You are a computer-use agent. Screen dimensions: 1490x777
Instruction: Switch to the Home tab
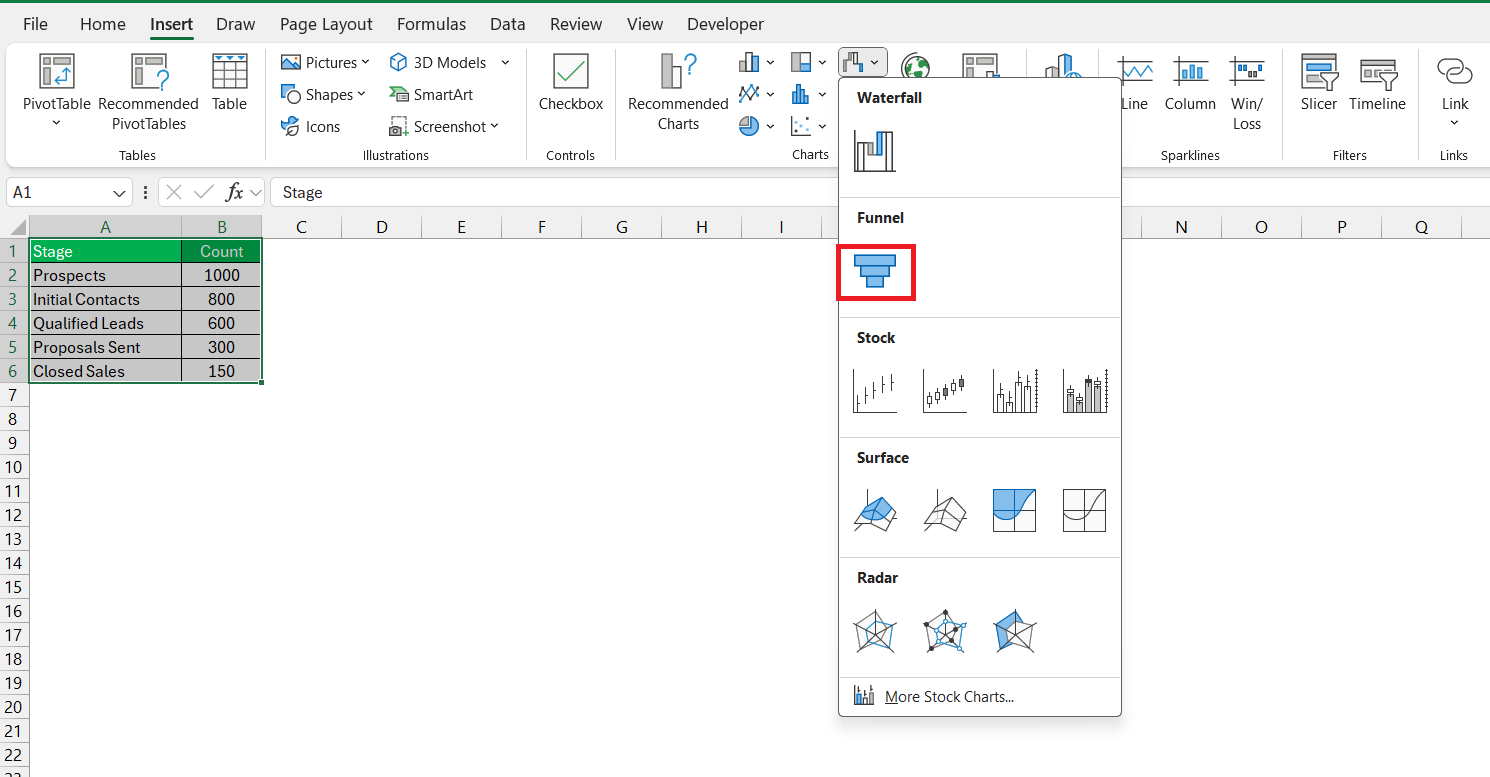(x=103, y=24)
